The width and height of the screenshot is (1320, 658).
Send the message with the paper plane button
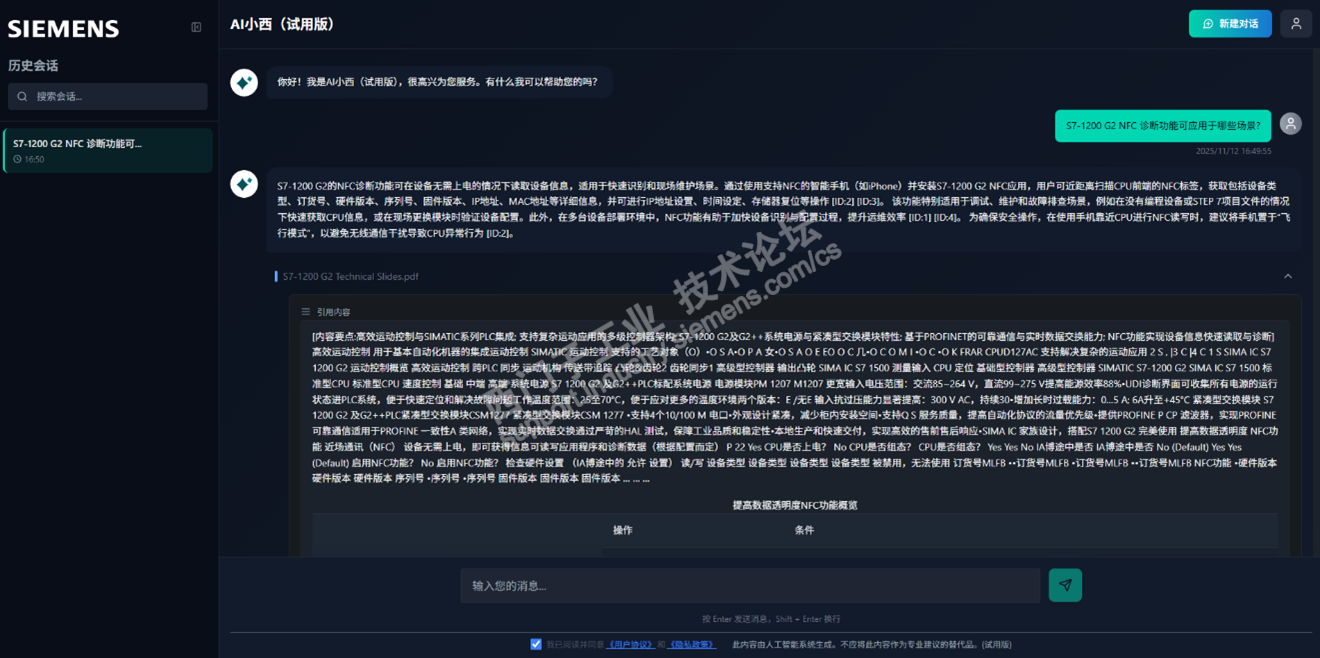(x=1065, y=585)
